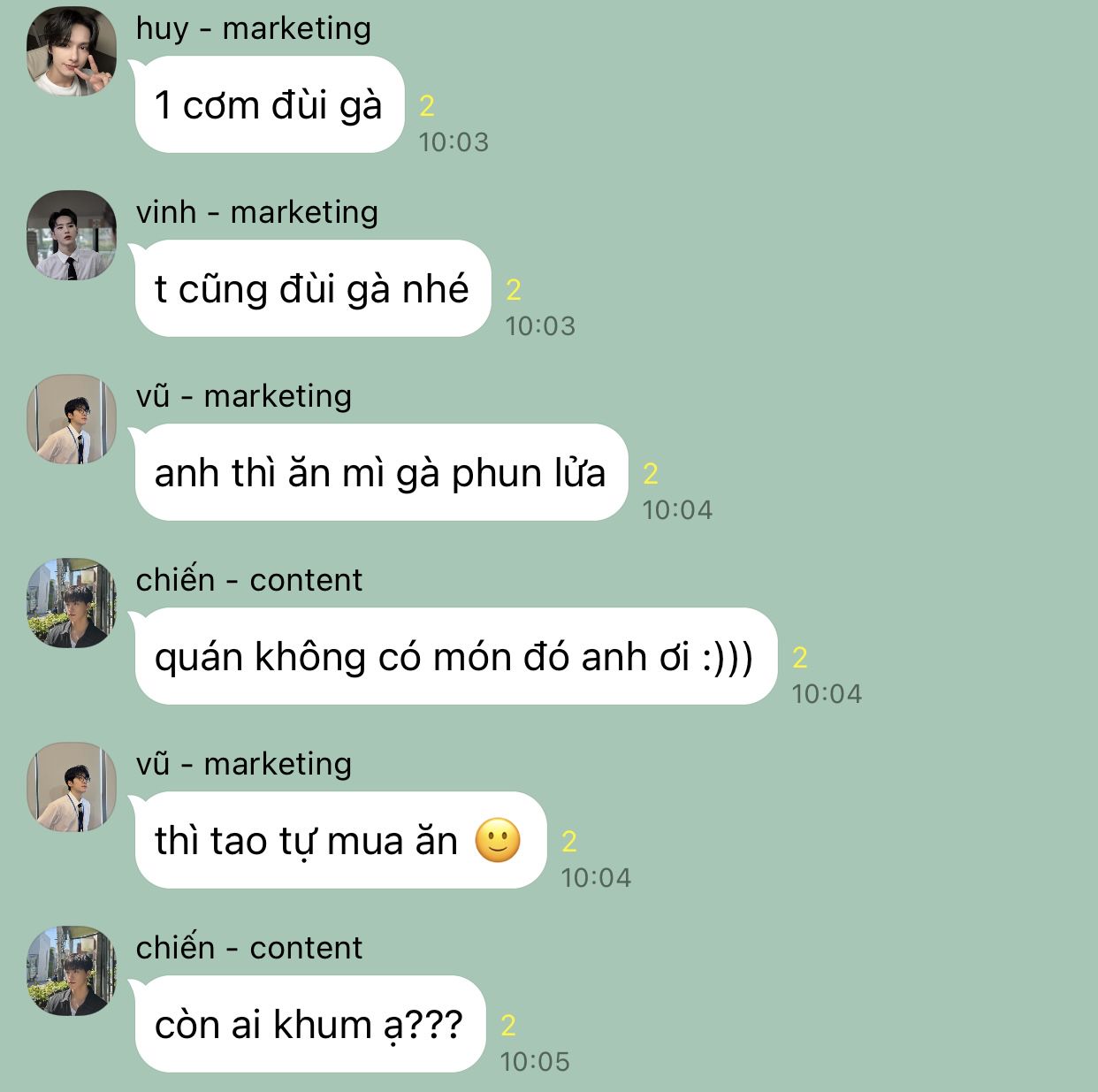This screenshot has width=1098, height=1092.
Task: Tap the 'còn ai khum ạ???' message
Action: coord(309,1024)
